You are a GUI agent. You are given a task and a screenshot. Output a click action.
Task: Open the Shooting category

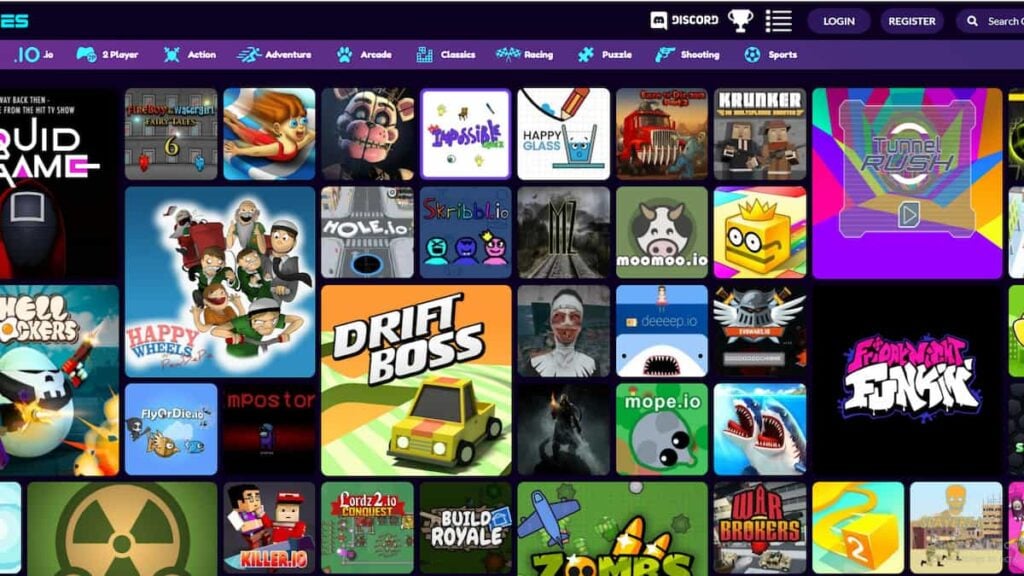click(687, 55)
